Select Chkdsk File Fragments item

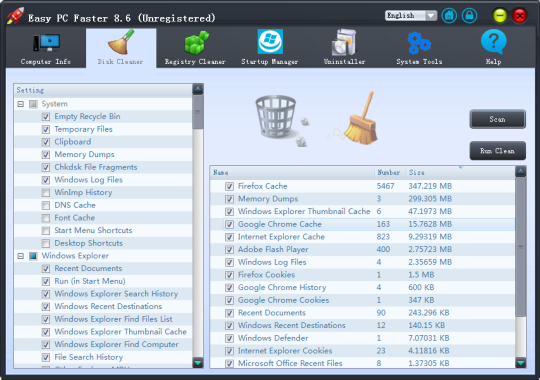96,167
